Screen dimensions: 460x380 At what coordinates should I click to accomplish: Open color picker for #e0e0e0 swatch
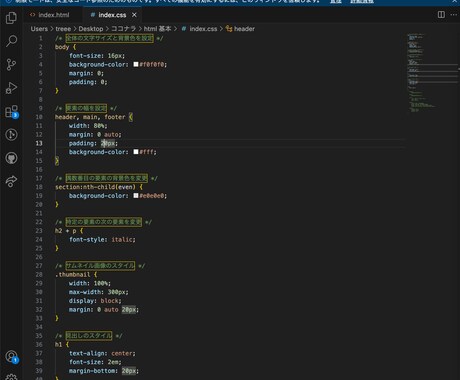tap(136, 196)
